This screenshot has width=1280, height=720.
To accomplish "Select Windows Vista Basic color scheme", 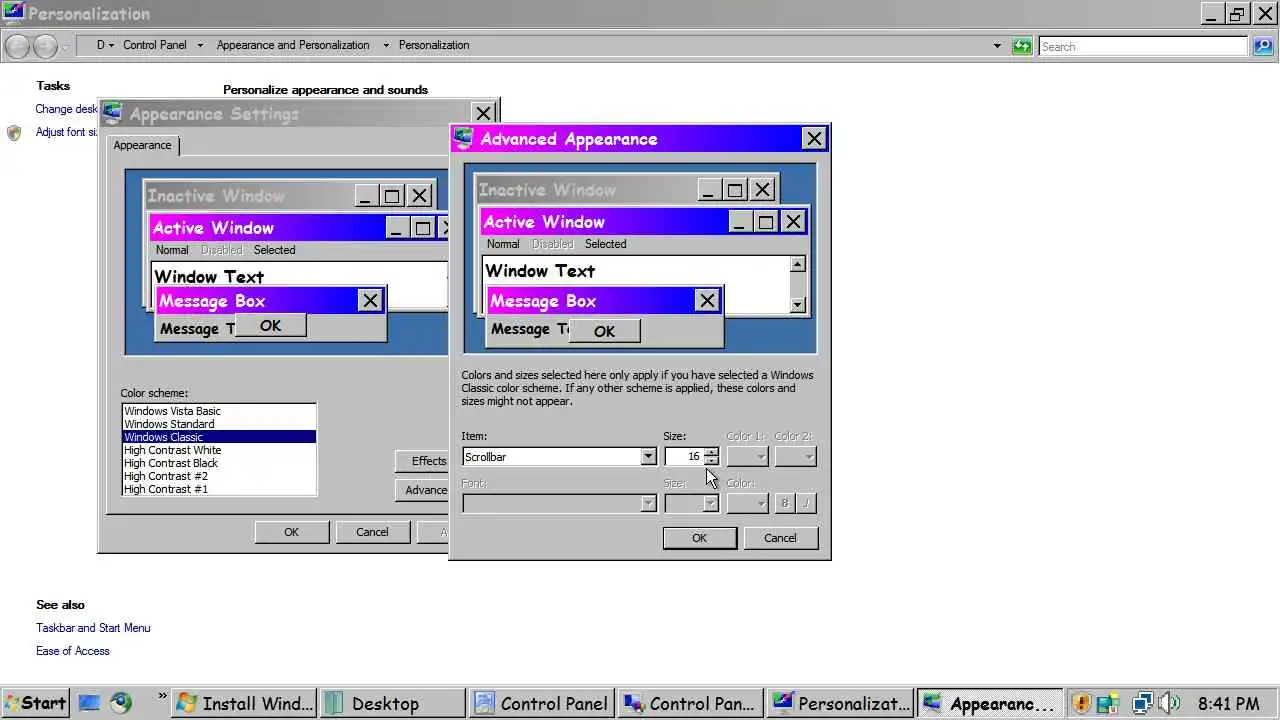I will (219, 411).
